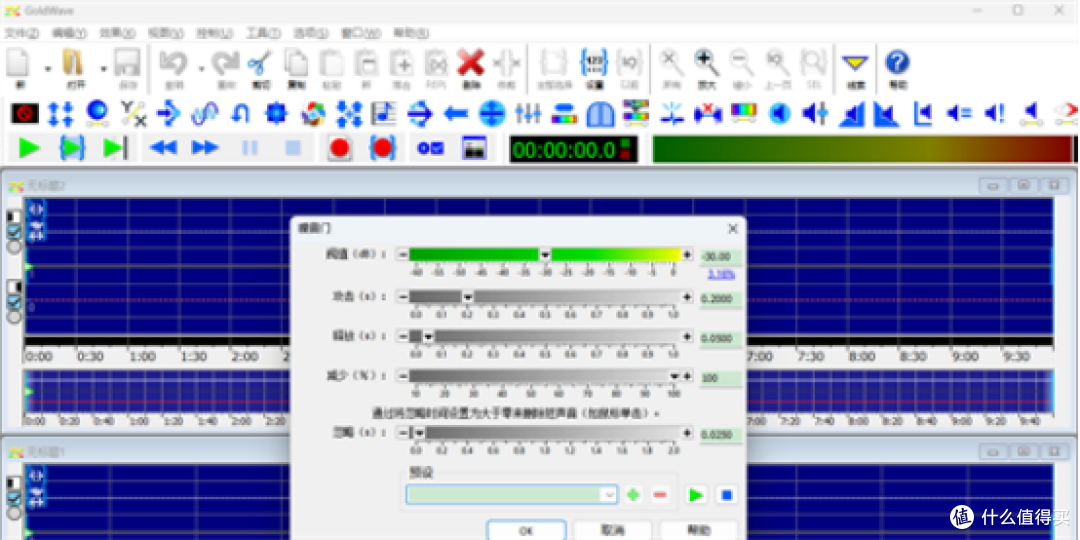
Task: Click the blue sphere effect icon
Action: tap(96, 113)
